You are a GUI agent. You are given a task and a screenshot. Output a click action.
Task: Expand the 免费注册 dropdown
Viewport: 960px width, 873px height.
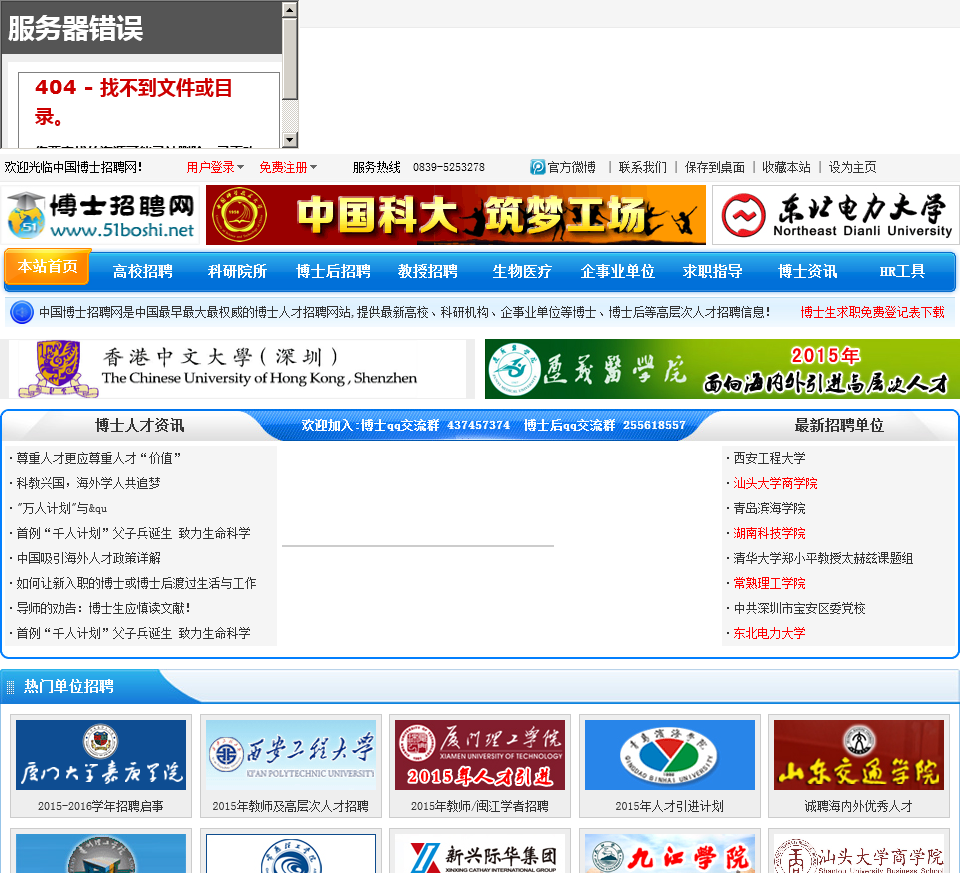[x=288, y=167]
